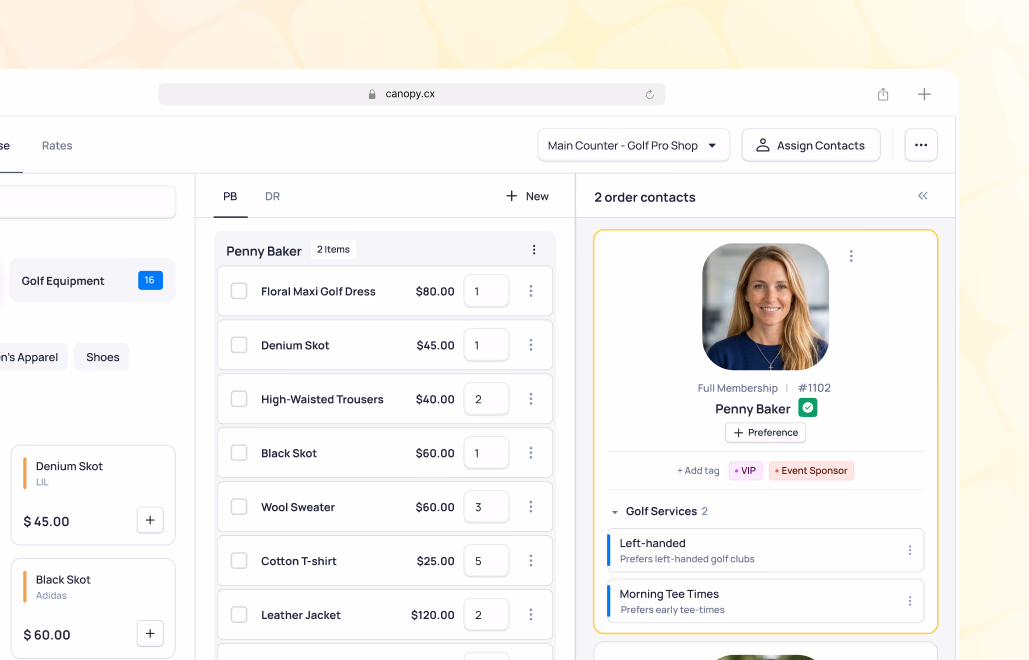The width and height of the screenshot is (1029, 660).
Task: Click the Morning Tee Times preference card
Action: click(x=765, y=601)
